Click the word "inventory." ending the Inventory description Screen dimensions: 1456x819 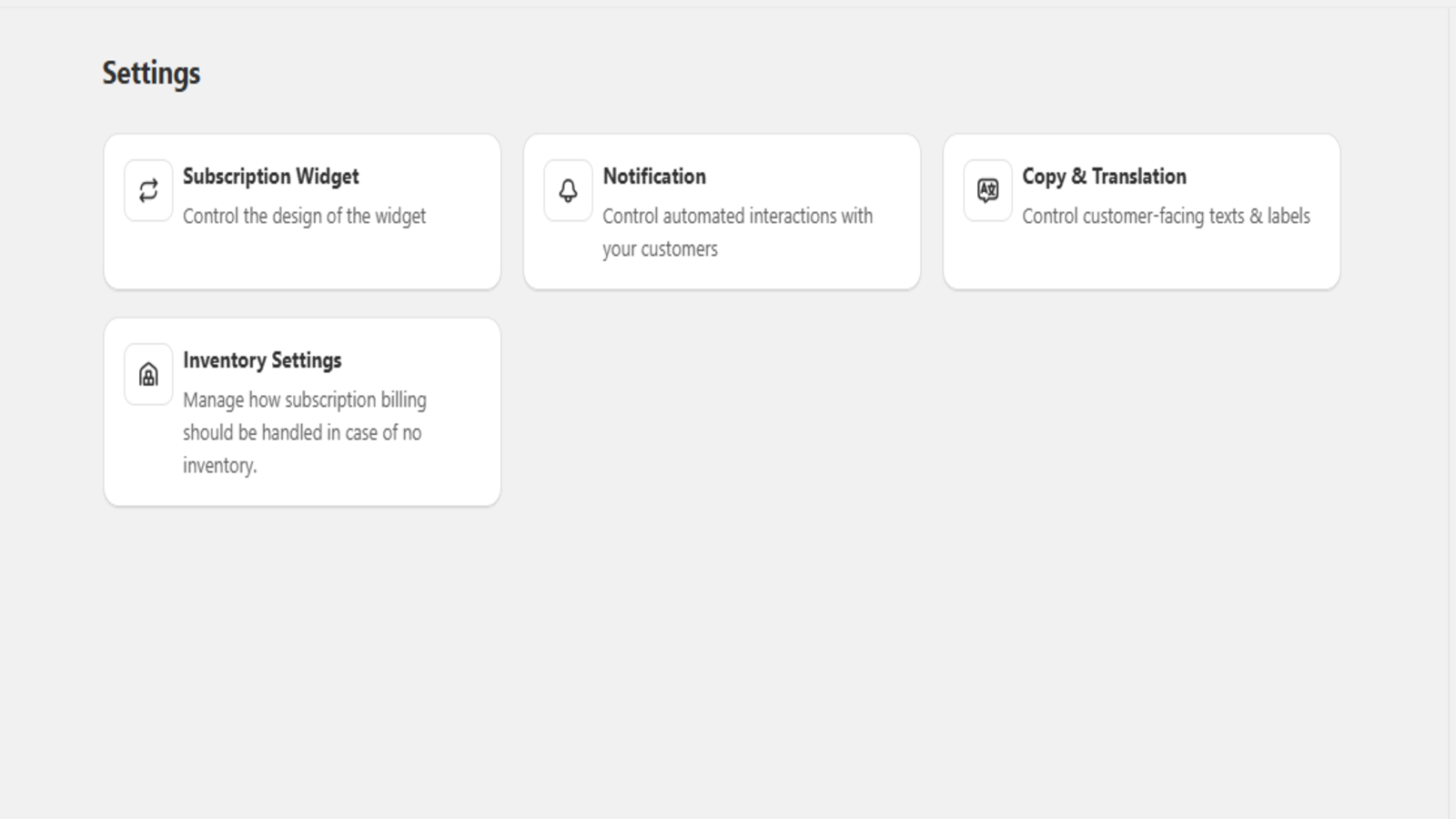click(x=219, y=466)
